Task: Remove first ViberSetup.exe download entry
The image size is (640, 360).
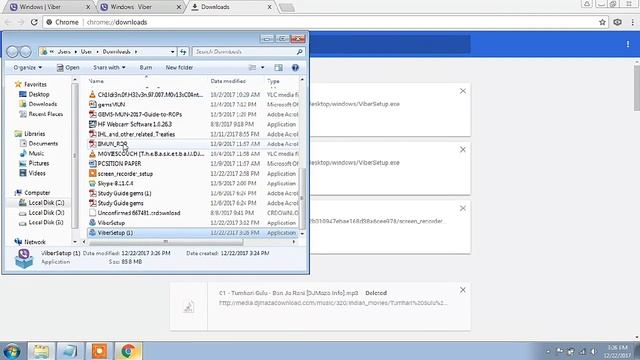Action: click(x=463, y=91)
